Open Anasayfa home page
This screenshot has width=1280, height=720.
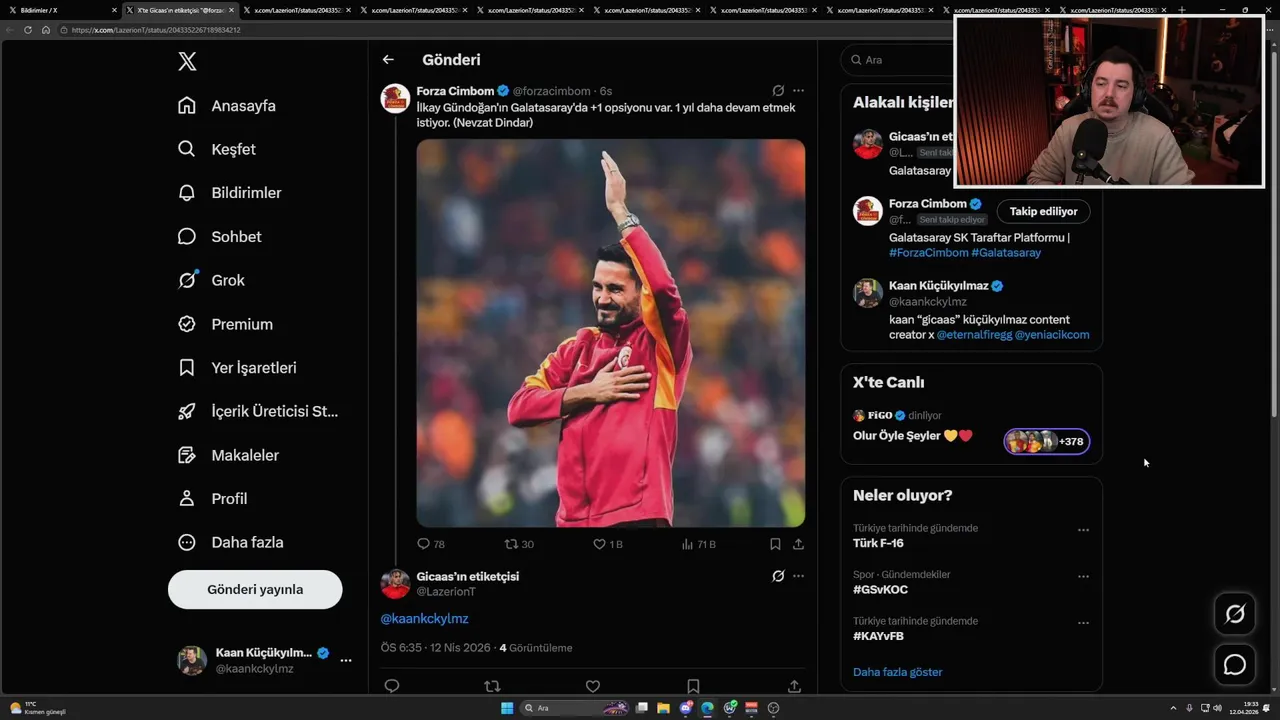coord(227,105)
